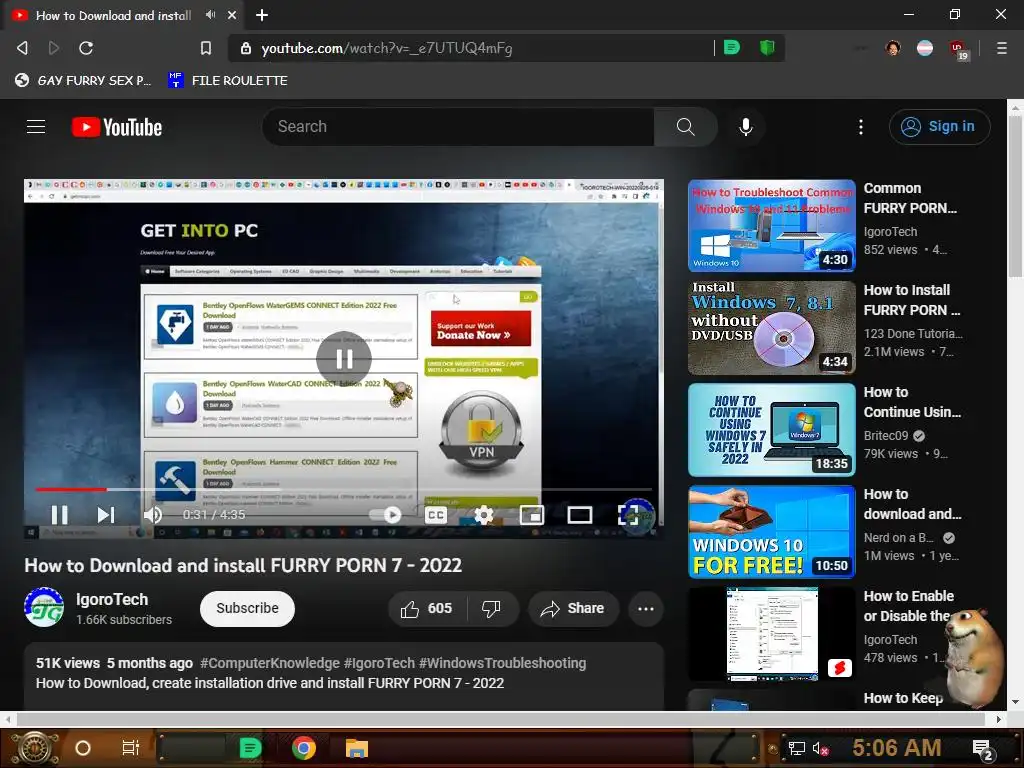Search with your voice microphone
This screenshot has height=768, width=1024.
point(746,127)
